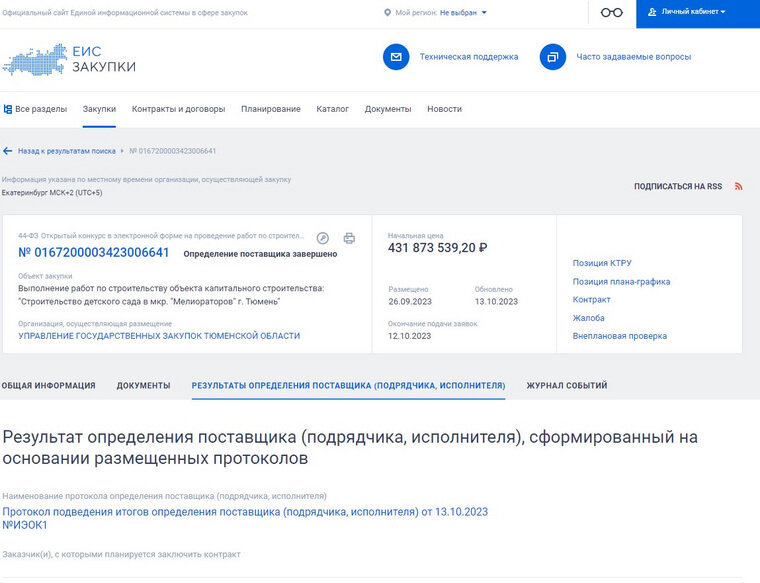Click the user icon in Личный кабинет
The height and width of the screenshot is (583, 760).
(652, 12)
